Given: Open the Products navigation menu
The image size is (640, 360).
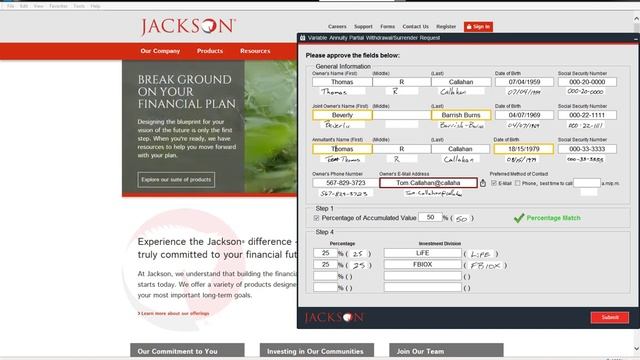Looking at the screenshot, I should (x=210, y=51).
